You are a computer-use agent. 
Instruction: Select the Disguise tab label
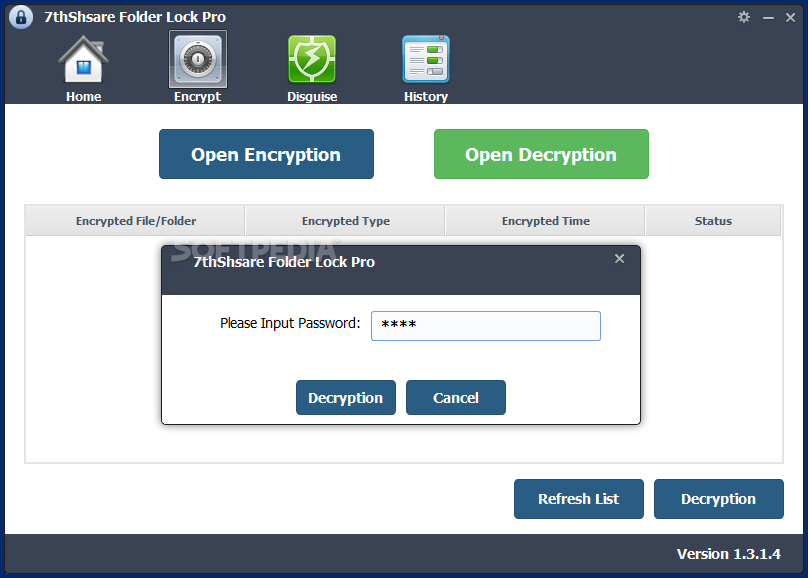(312, 97)
